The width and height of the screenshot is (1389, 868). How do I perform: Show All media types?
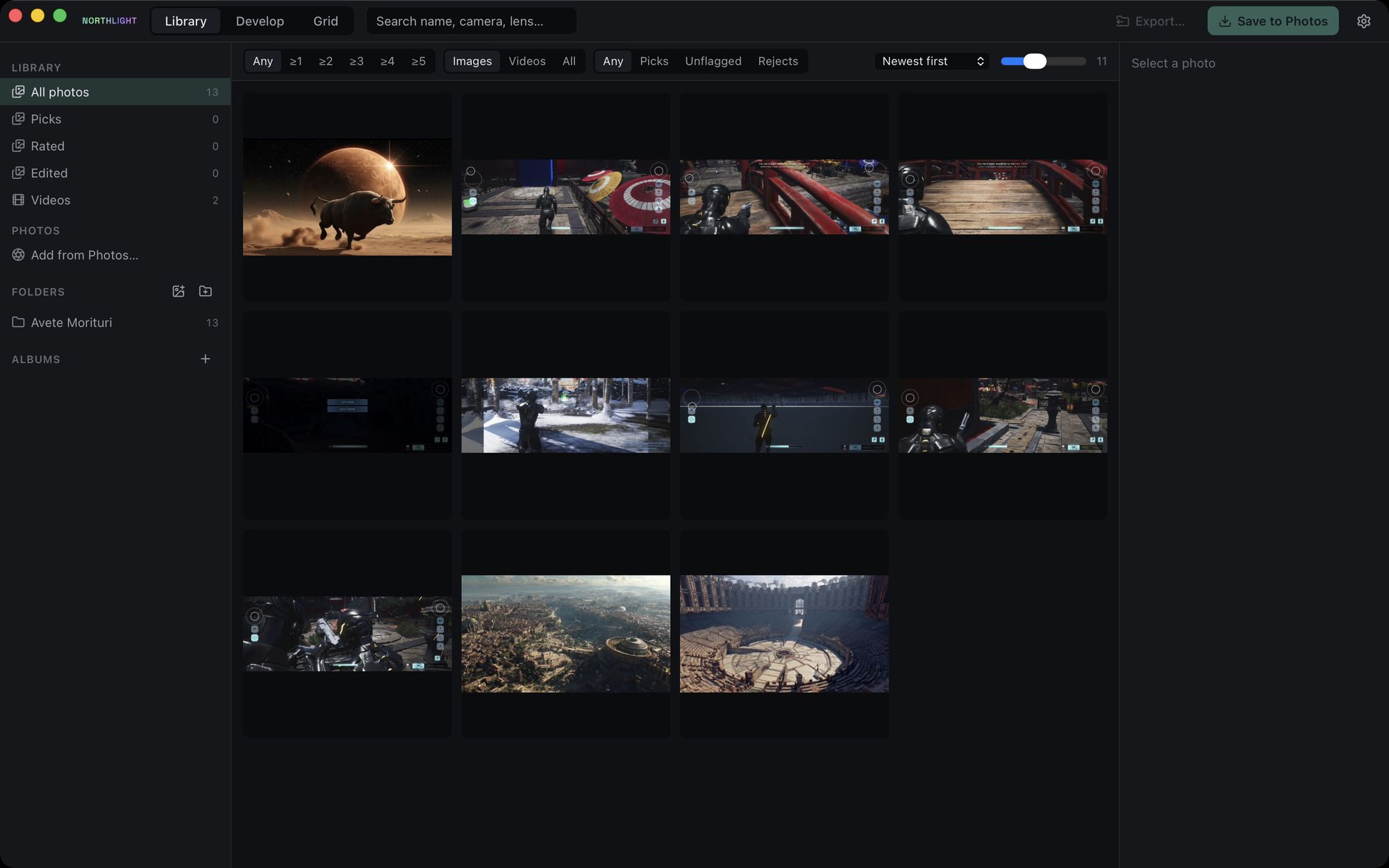(x=569, y=61)
